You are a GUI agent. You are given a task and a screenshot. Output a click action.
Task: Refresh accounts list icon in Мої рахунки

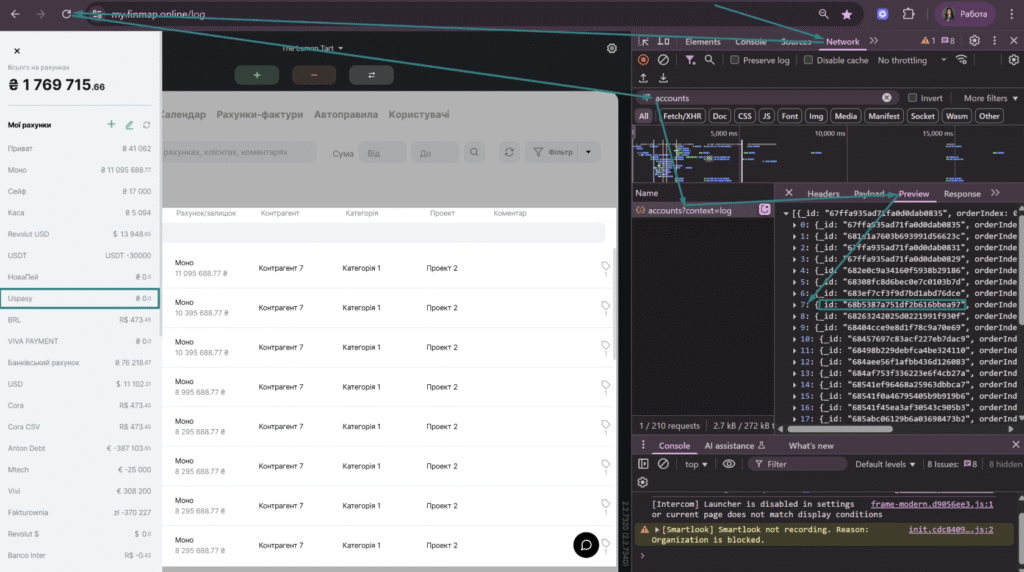pyautogui.click(x=147, y=125)
